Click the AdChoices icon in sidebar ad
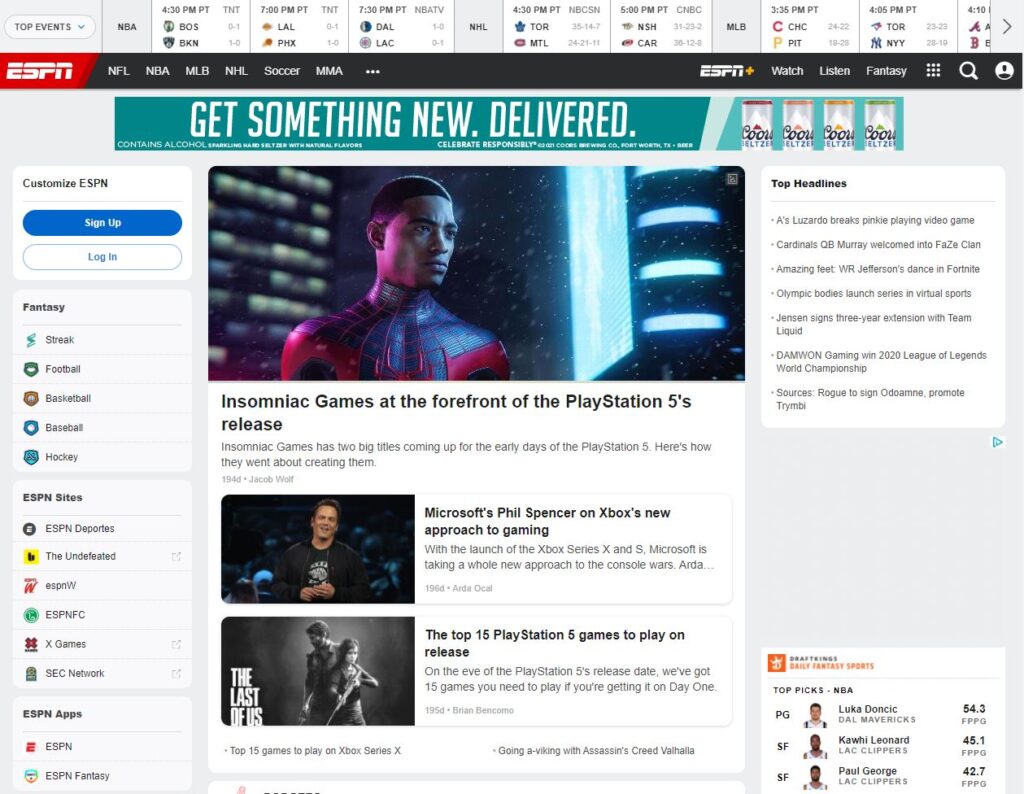Viewport: 1024px width, 794px height. [x=997, y=442]
